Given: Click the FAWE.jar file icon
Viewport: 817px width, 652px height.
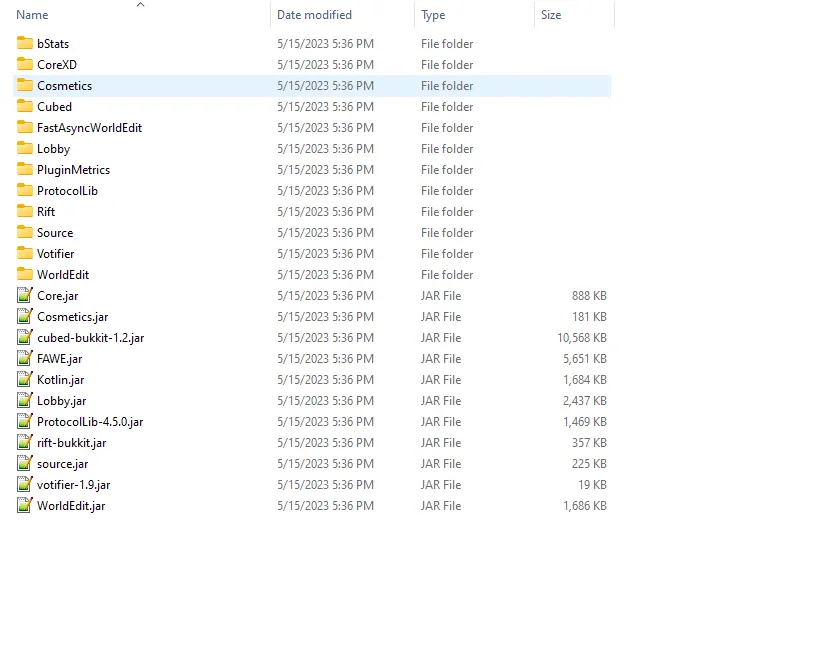Looking at the screenshot, I should [25, 359].
